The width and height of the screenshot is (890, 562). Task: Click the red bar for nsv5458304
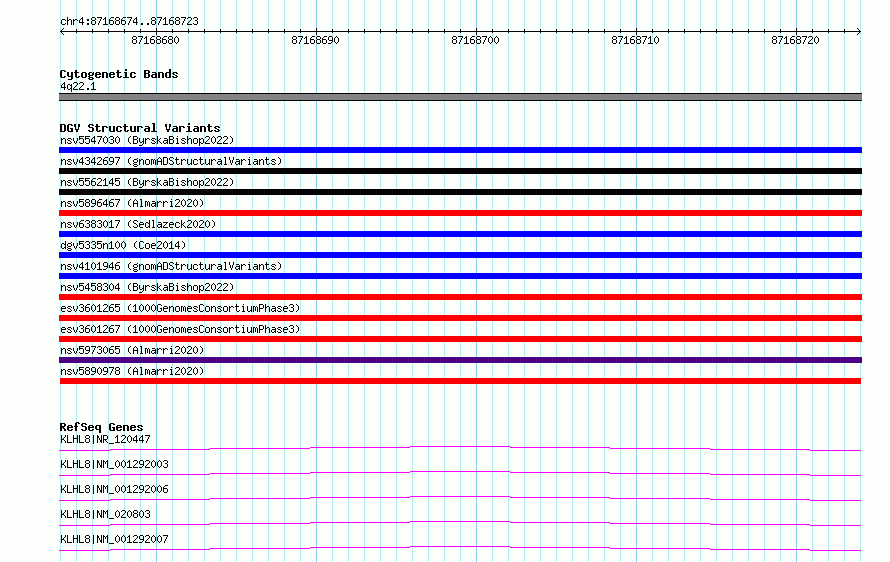[460, 297]
